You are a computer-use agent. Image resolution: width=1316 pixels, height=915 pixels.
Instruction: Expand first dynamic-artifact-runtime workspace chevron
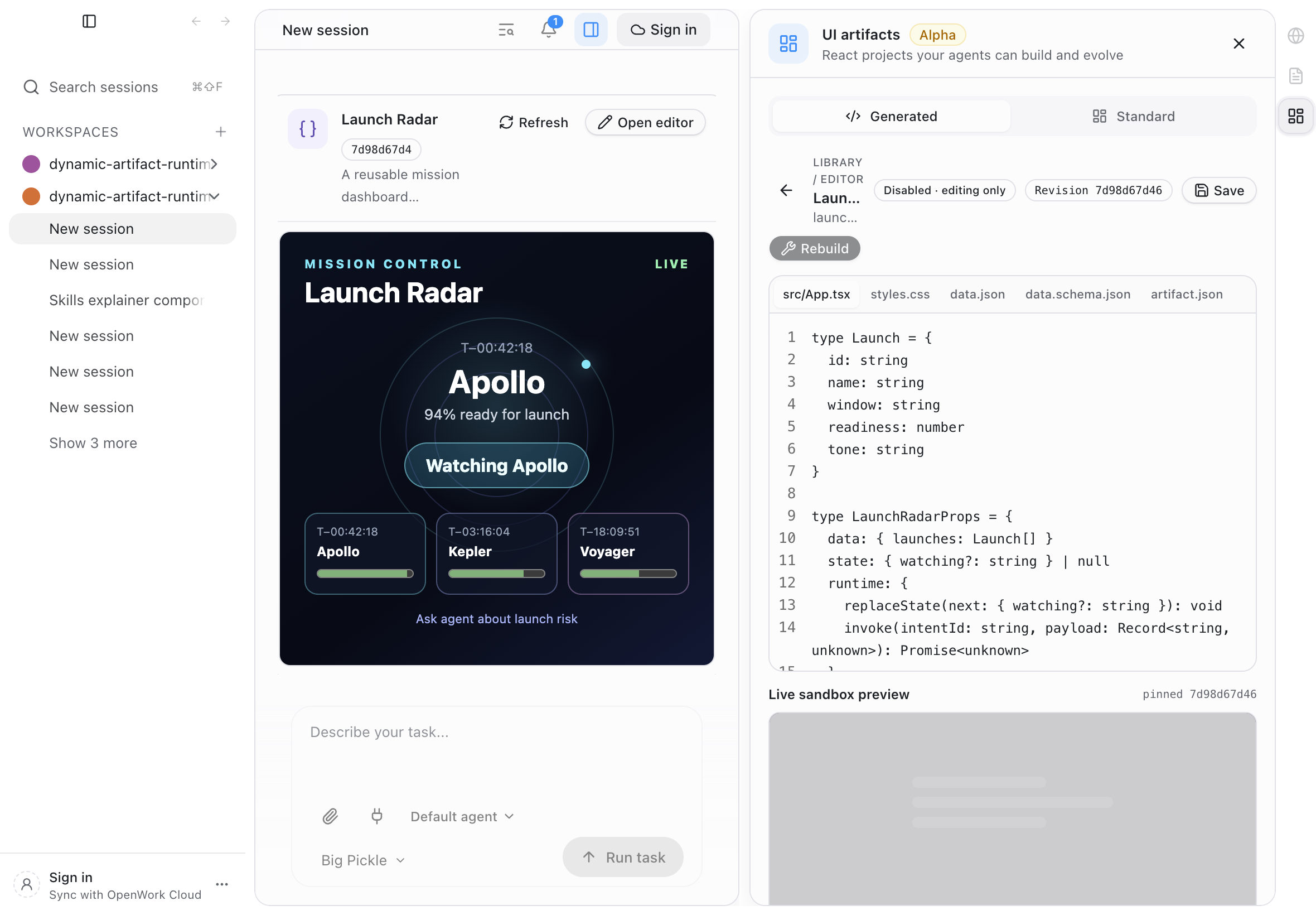click(214, 164)
